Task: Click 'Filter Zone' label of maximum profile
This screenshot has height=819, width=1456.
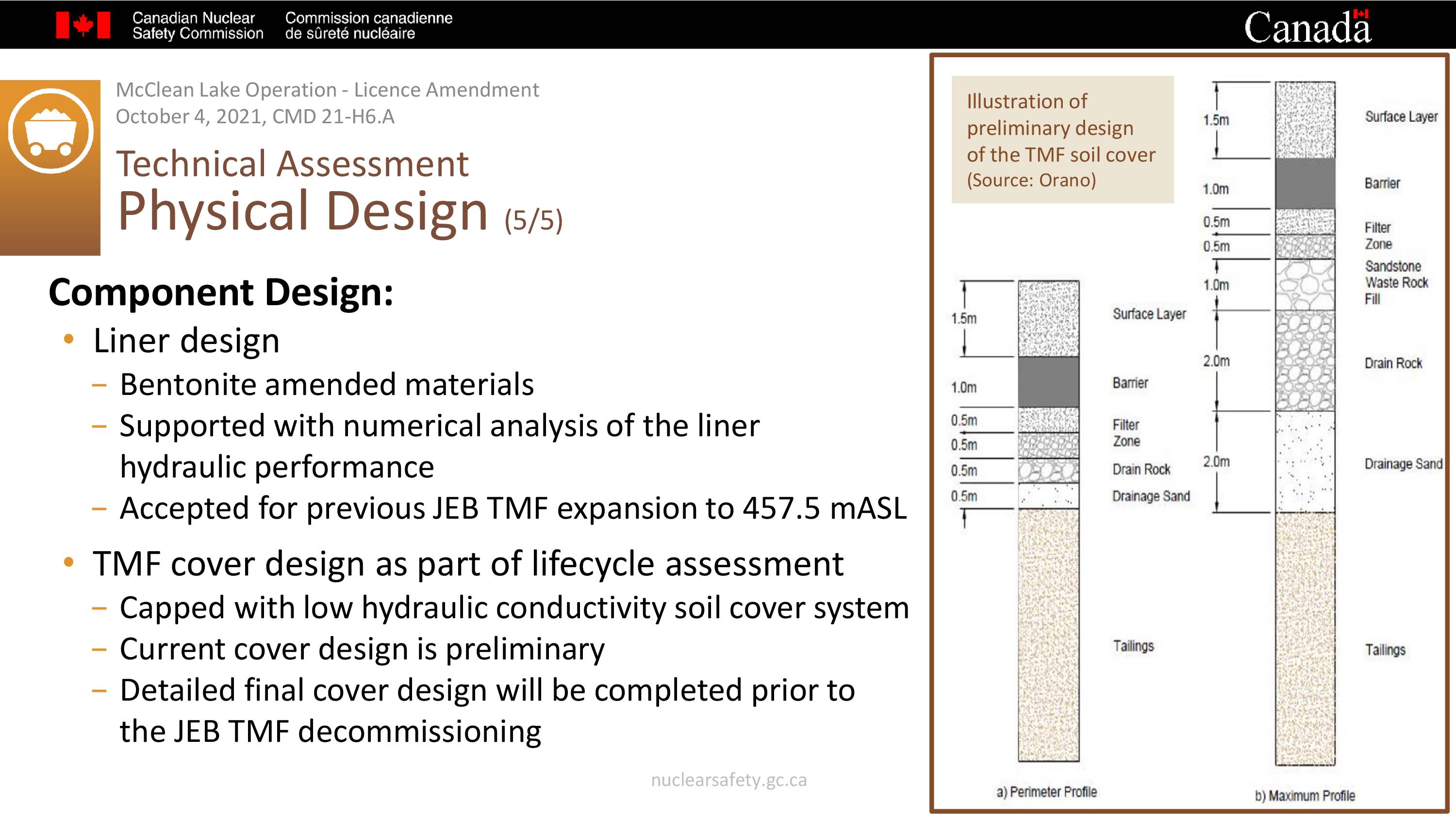Action: tap(1378, 236)
